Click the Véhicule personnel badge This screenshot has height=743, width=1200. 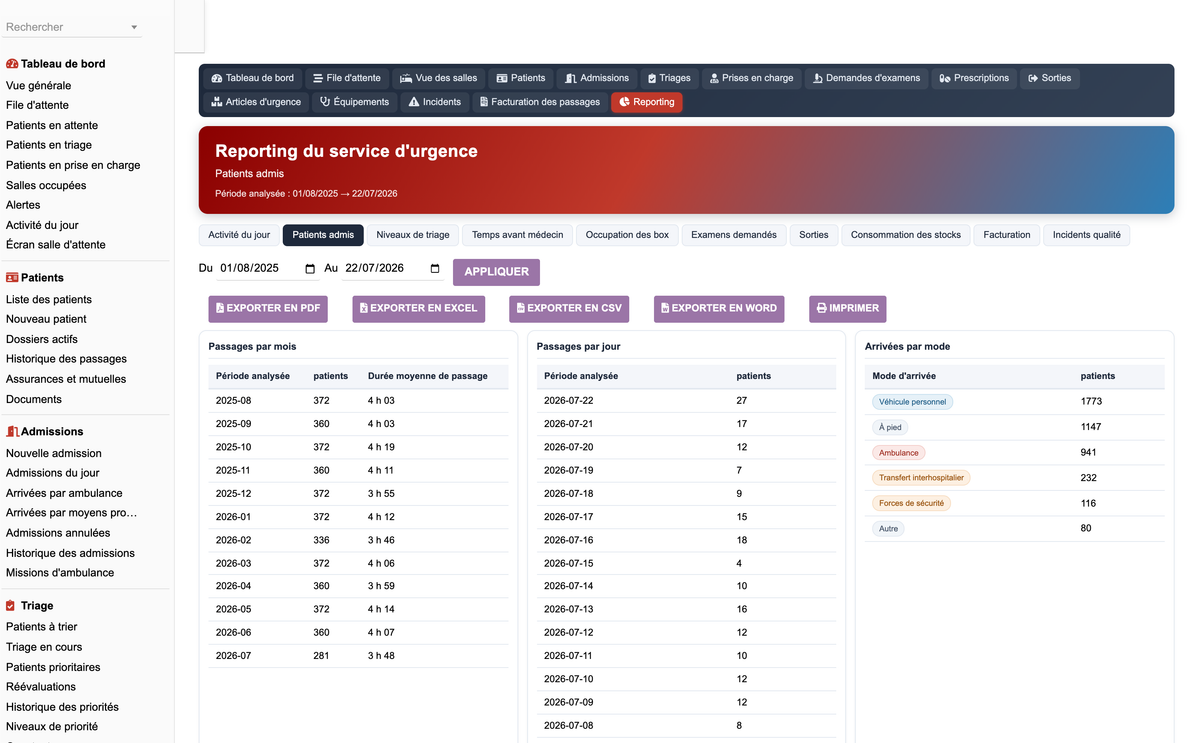(x=912, y=402)
